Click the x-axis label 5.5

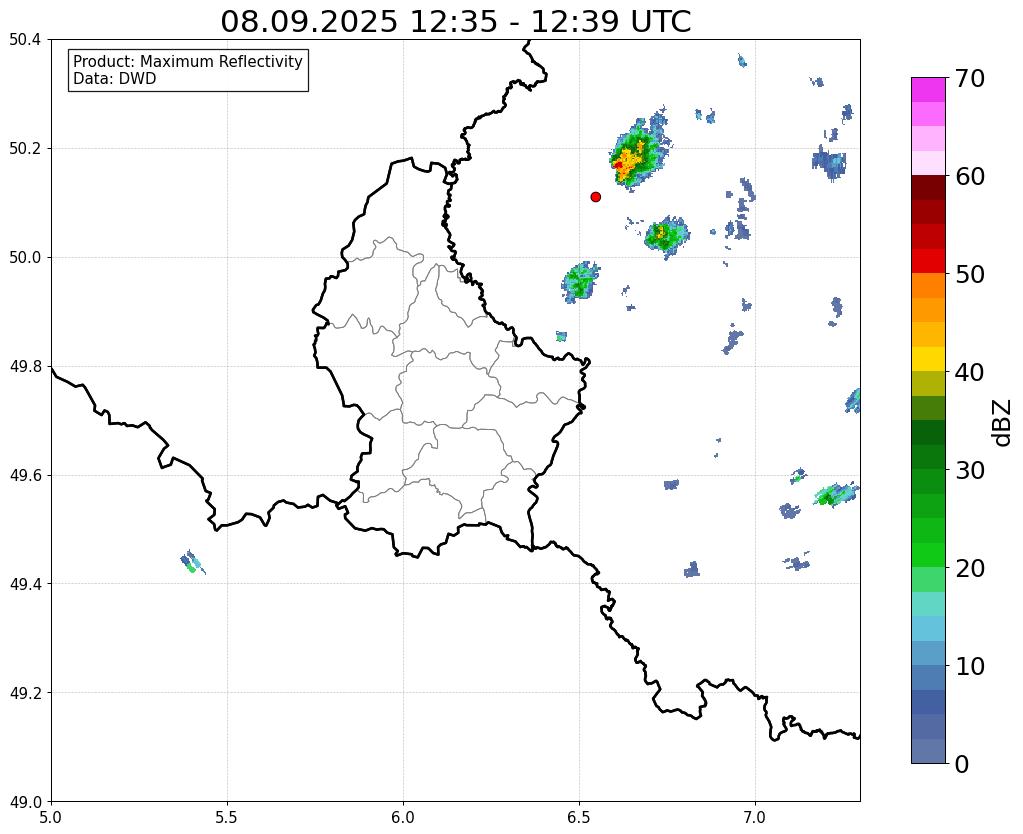pyautogui.click(x=227, y=817)
